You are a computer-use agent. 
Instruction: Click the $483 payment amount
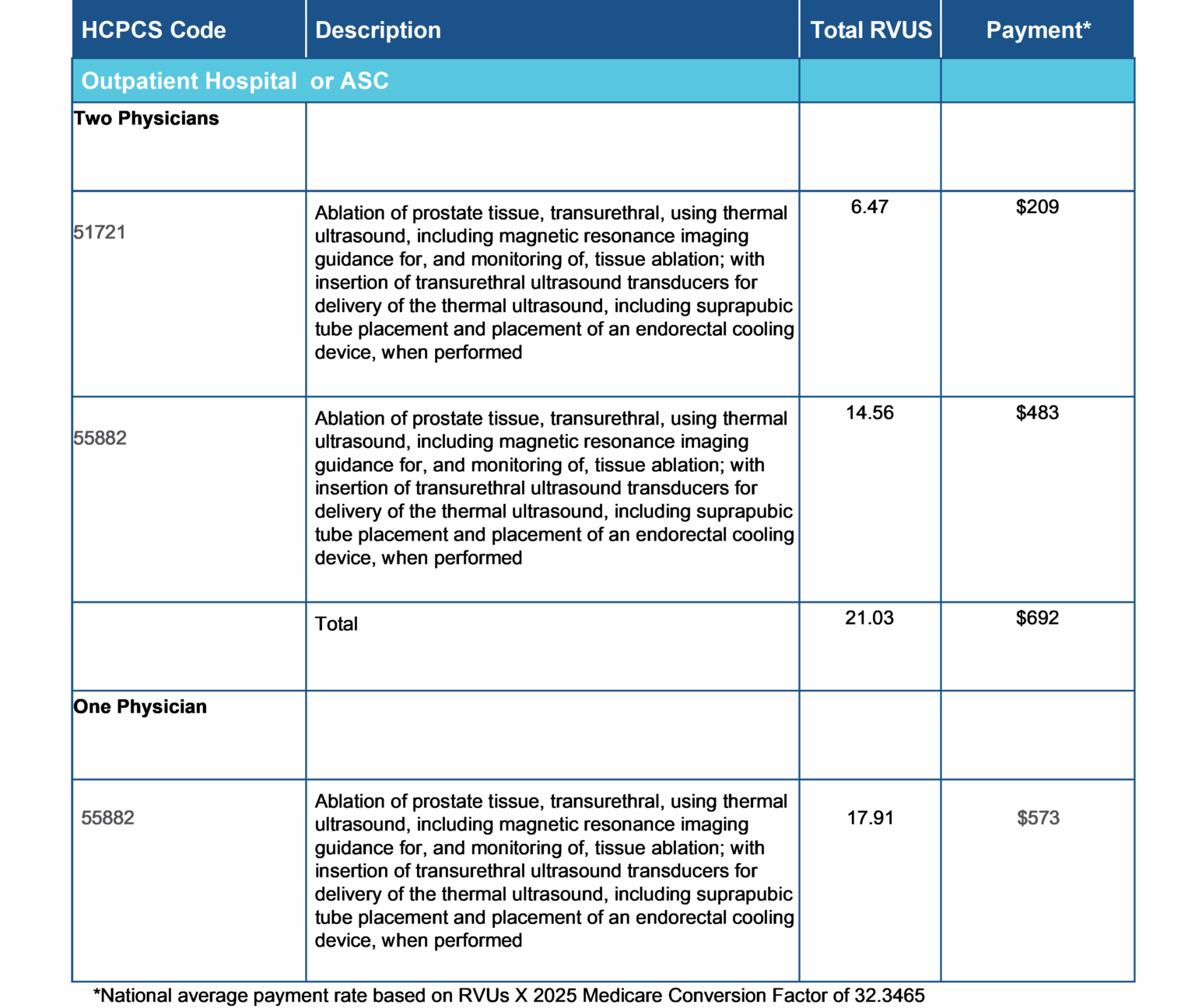coord(1037,413)
